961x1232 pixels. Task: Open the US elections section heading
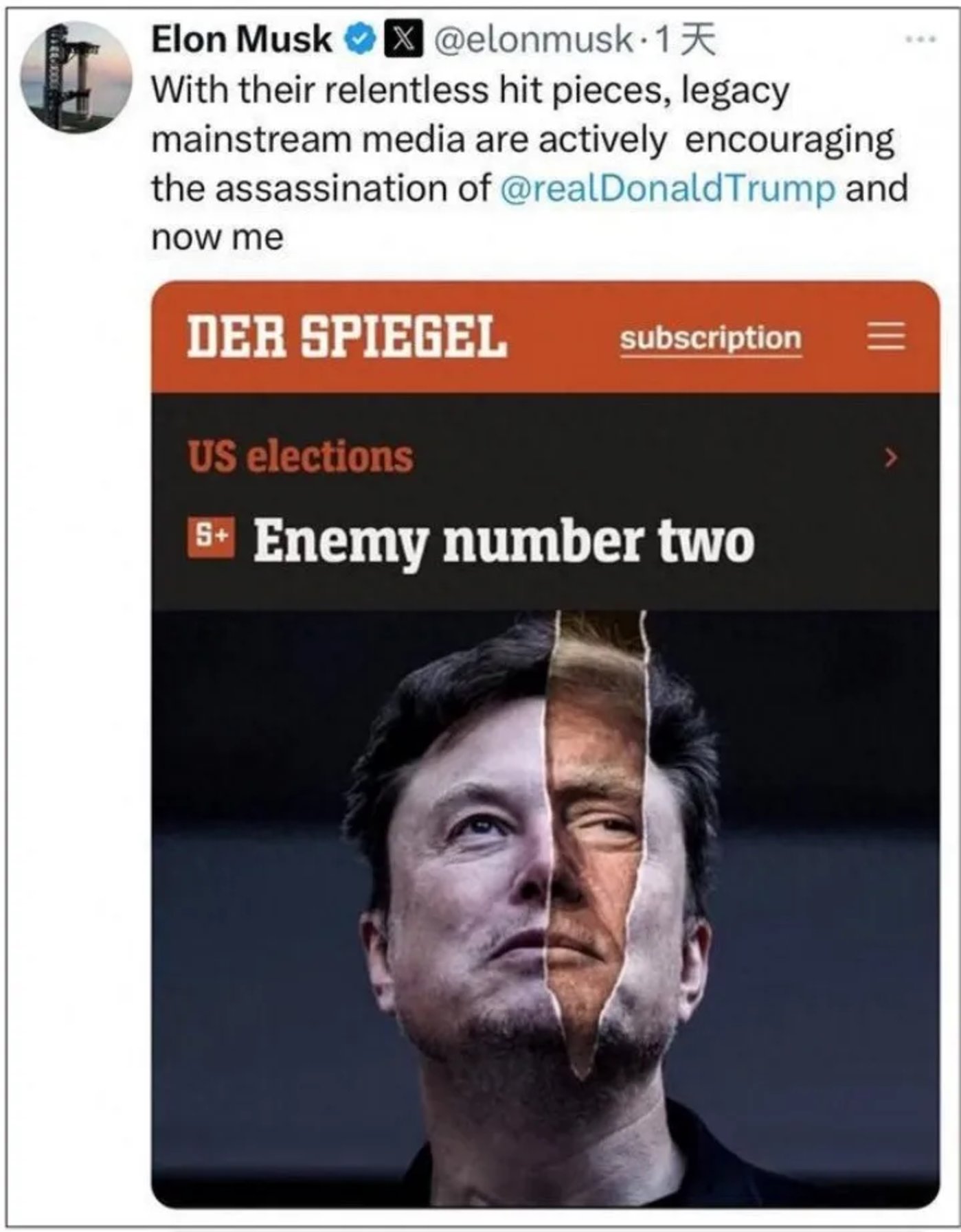click(301, 457)
